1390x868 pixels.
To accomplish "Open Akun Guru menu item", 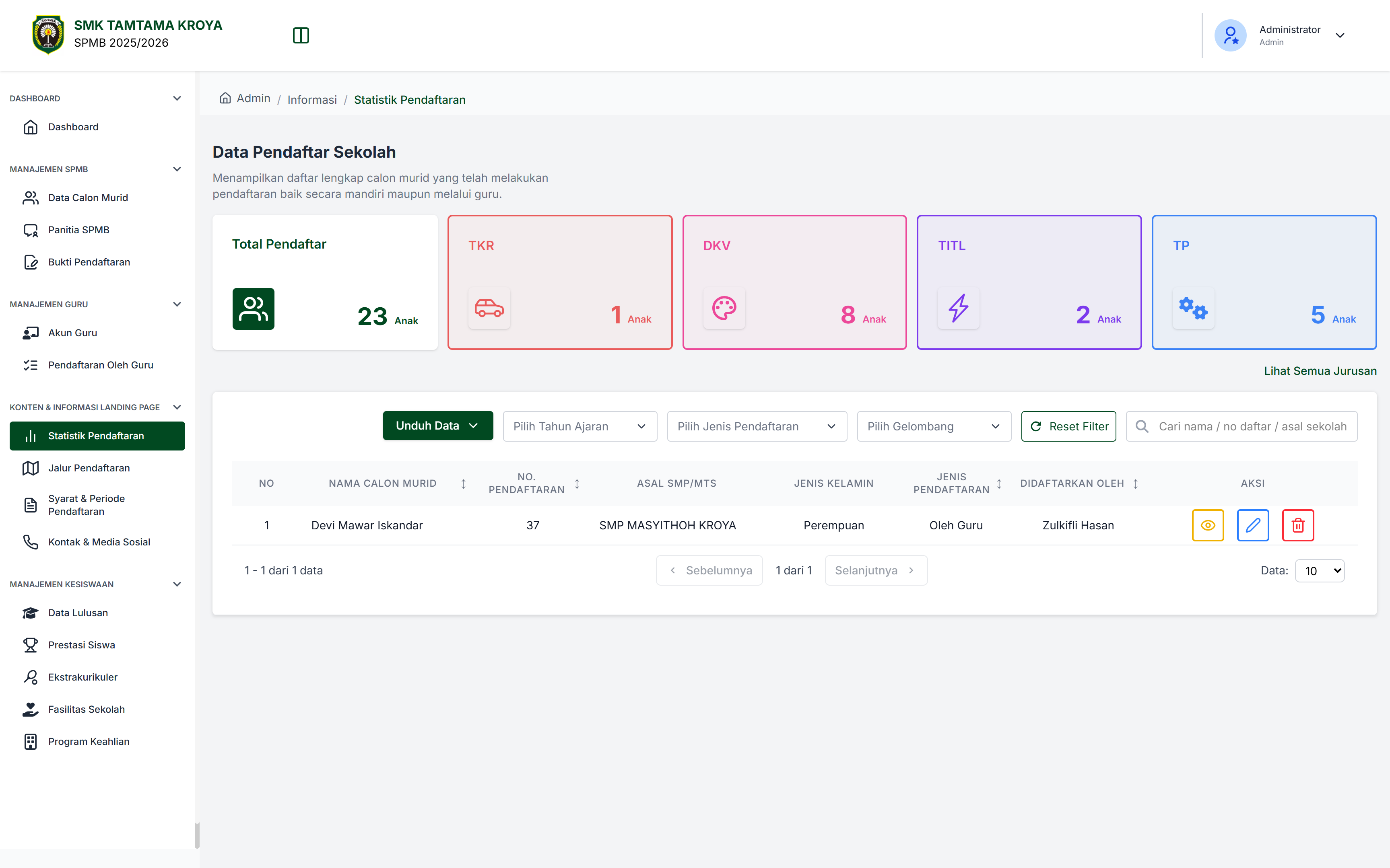I will tap(97, 333).
